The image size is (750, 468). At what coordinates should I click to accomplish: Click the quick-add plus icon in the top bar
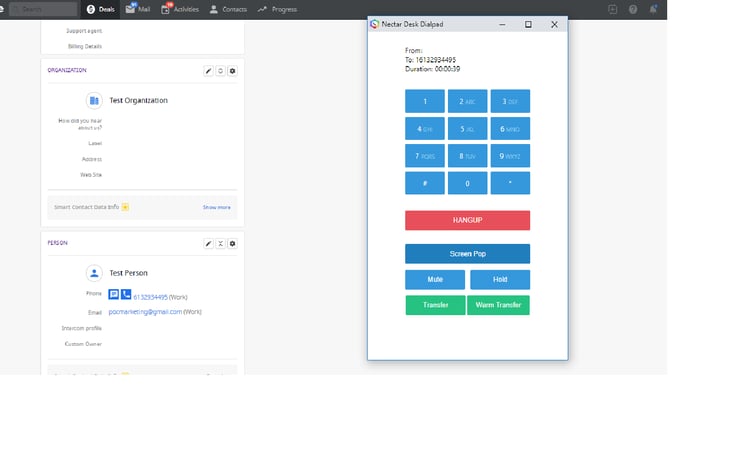(x=613, y=9)
